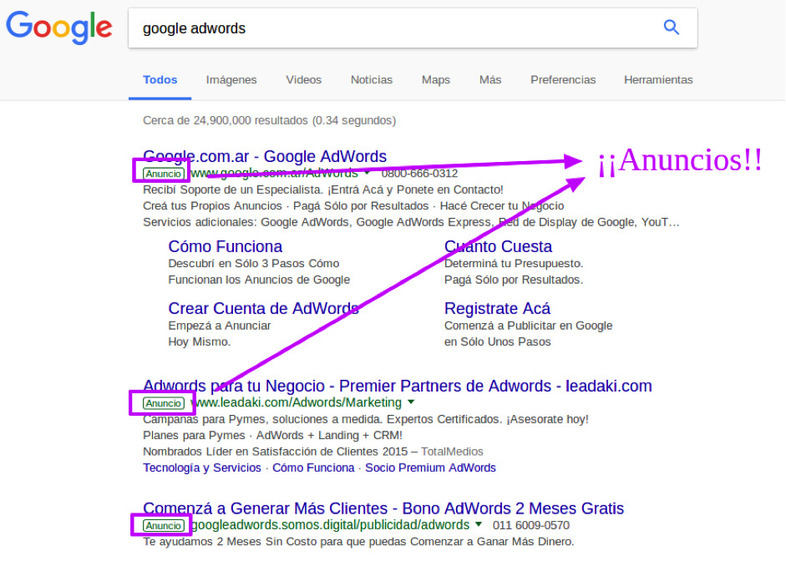Switch to the Imágenes tab
The image size is (786, 566).
coord(231,80)
